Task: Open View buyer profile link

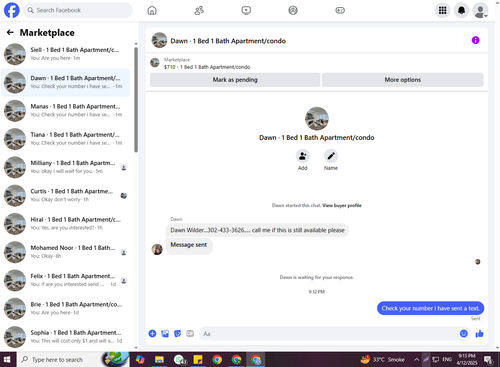Action: (342, 205)
